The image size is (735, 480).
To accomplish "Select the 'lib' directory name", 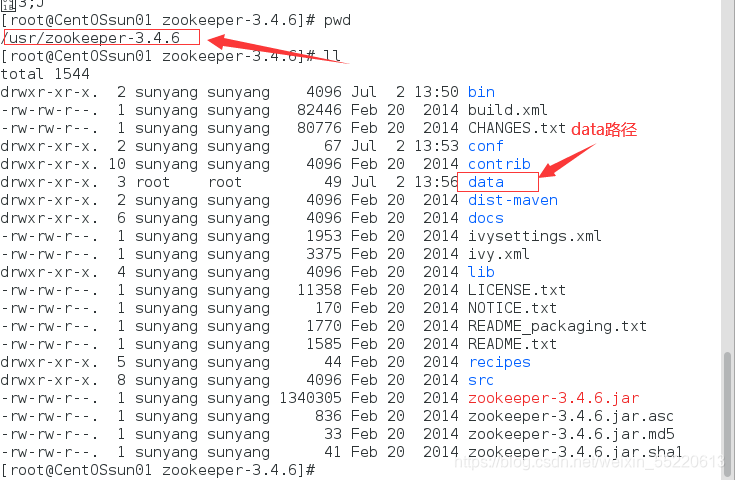I will [481, 272].
